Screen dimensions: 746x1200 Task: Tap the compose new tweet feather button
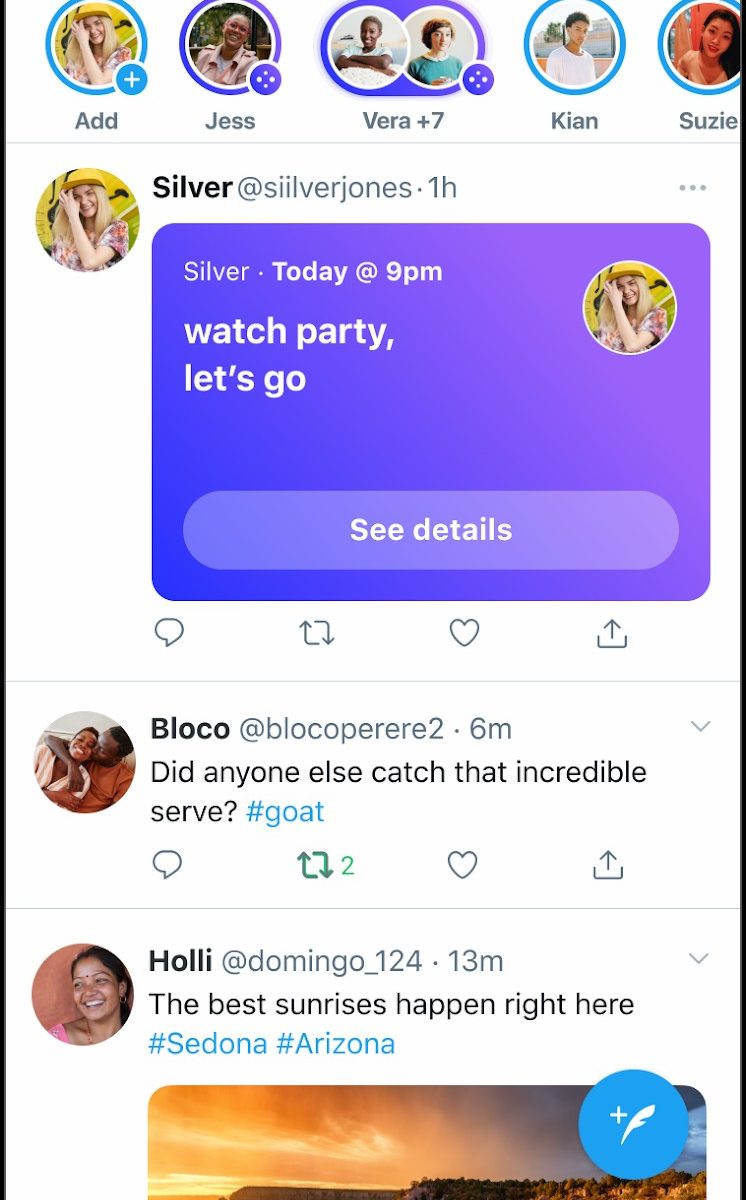point(633,1124)
